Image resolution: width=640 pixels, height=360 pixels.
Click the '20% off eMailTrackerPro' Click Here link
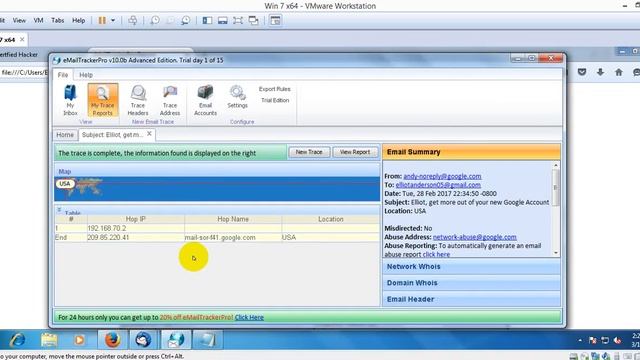[249, 317]
